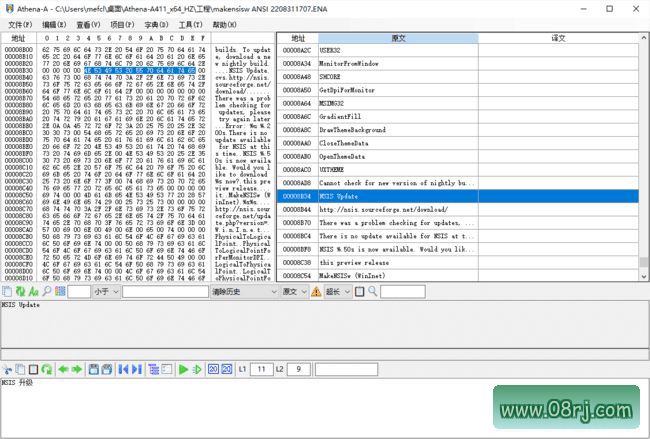Click the green Aa case icon
Viewport: 650px width, 439px height.
(34, 291)
